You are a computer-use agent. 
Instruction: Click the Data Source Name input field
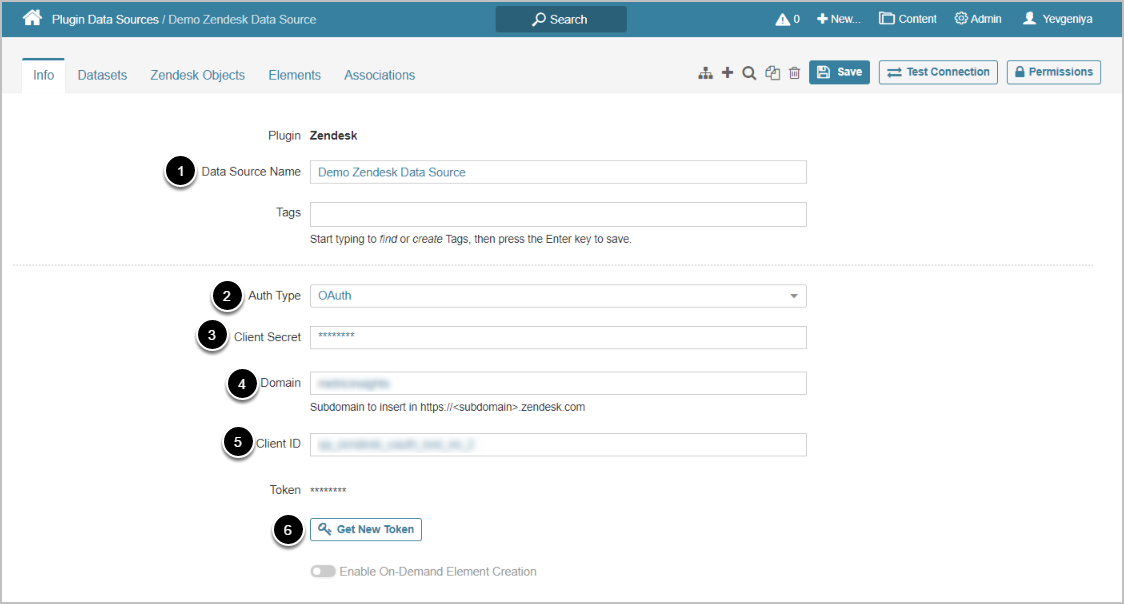557,172
